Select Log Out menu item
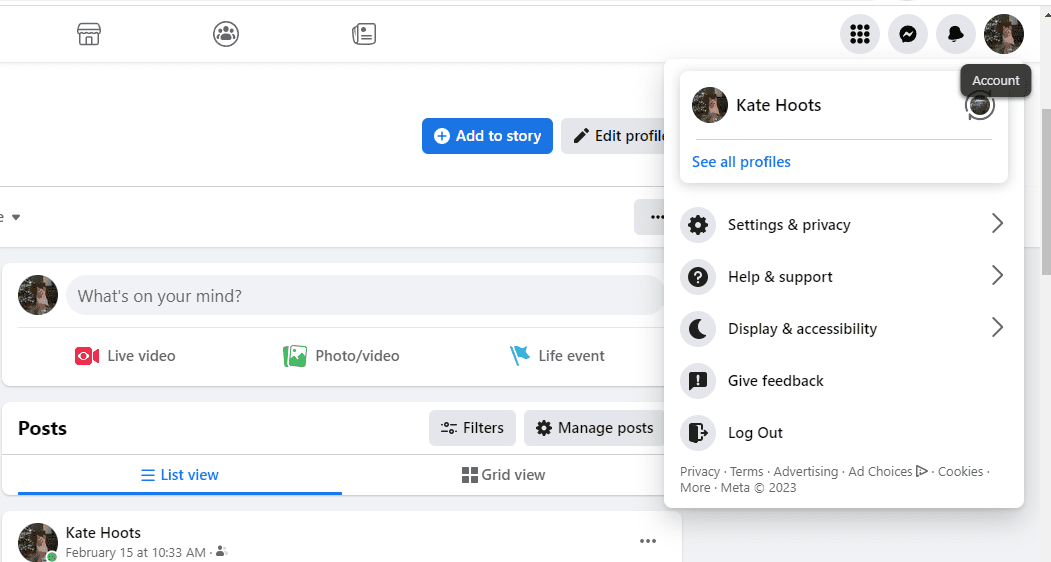This screenshot has height=562, width=1051. [843, 433]
